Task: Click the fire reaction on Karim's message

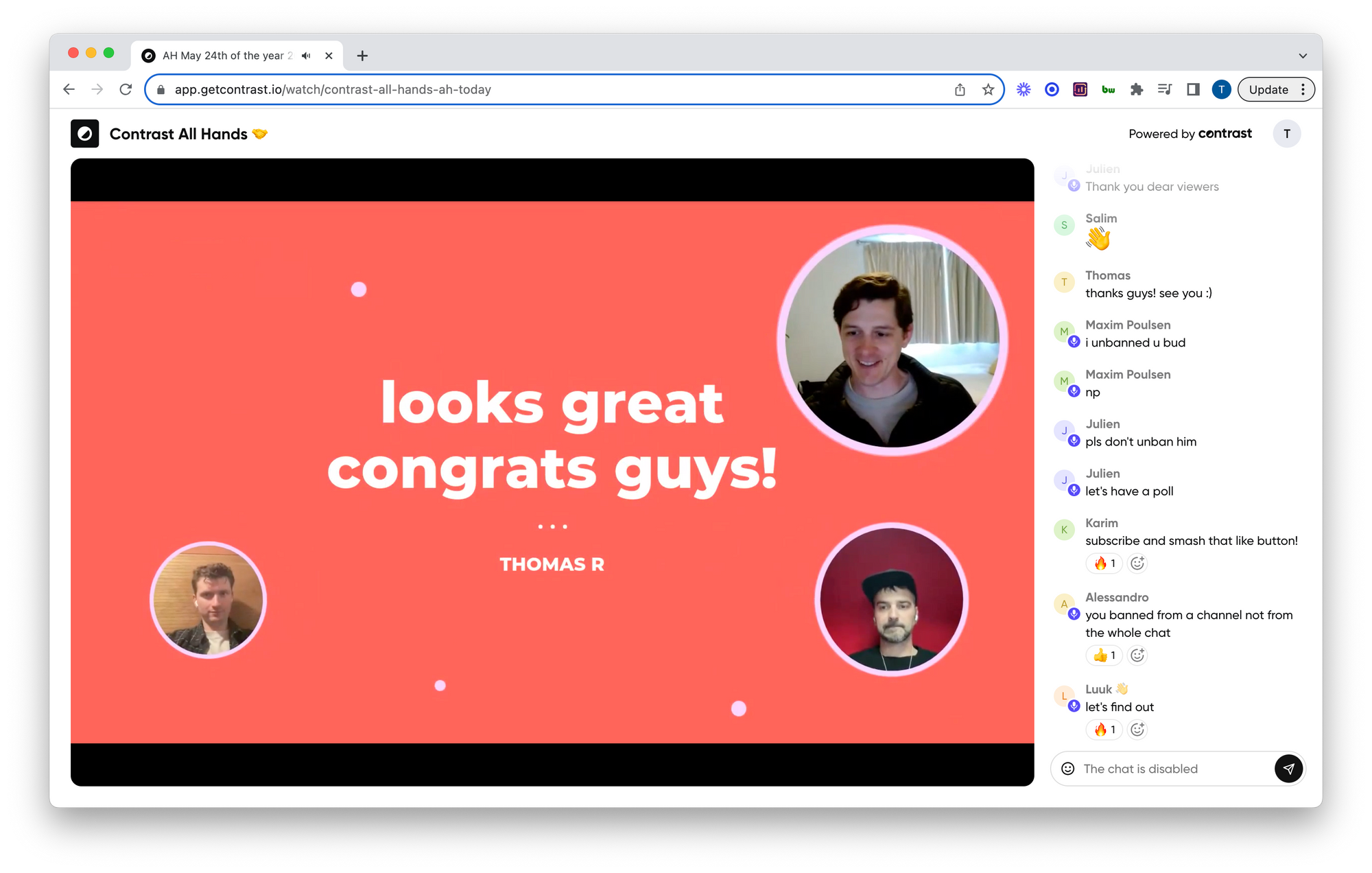Action: (1104, 563)
